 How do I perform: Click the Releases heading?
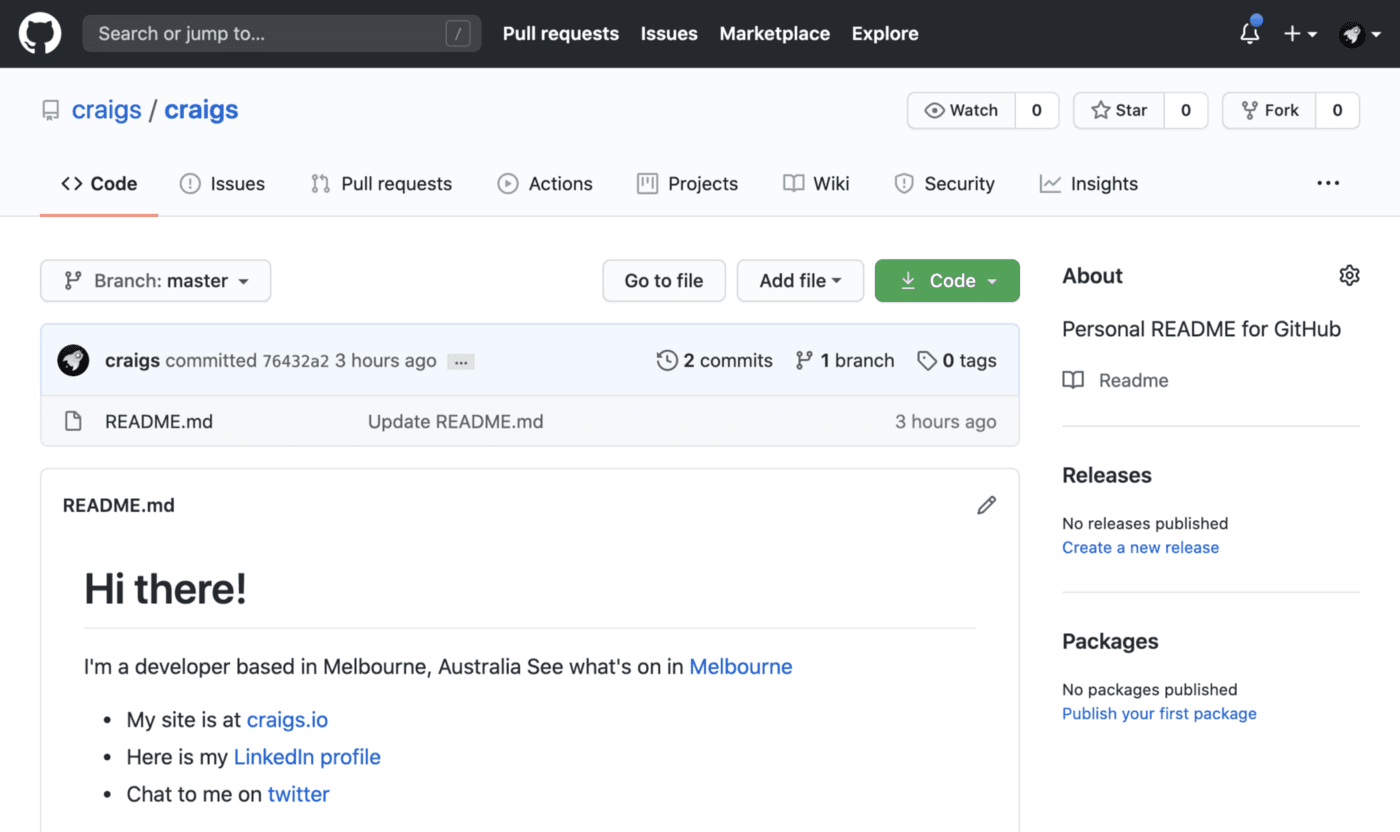click(1107, 476)
